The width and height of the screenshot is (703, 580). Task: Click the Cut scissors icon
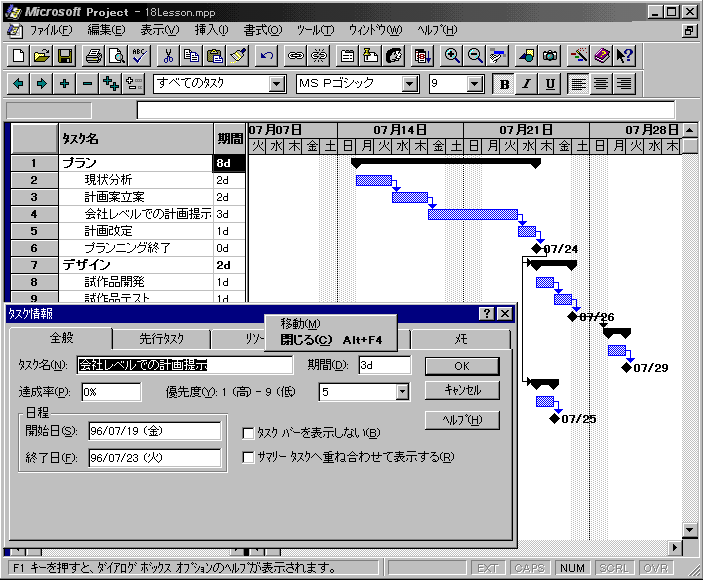(x=169, y=56)
